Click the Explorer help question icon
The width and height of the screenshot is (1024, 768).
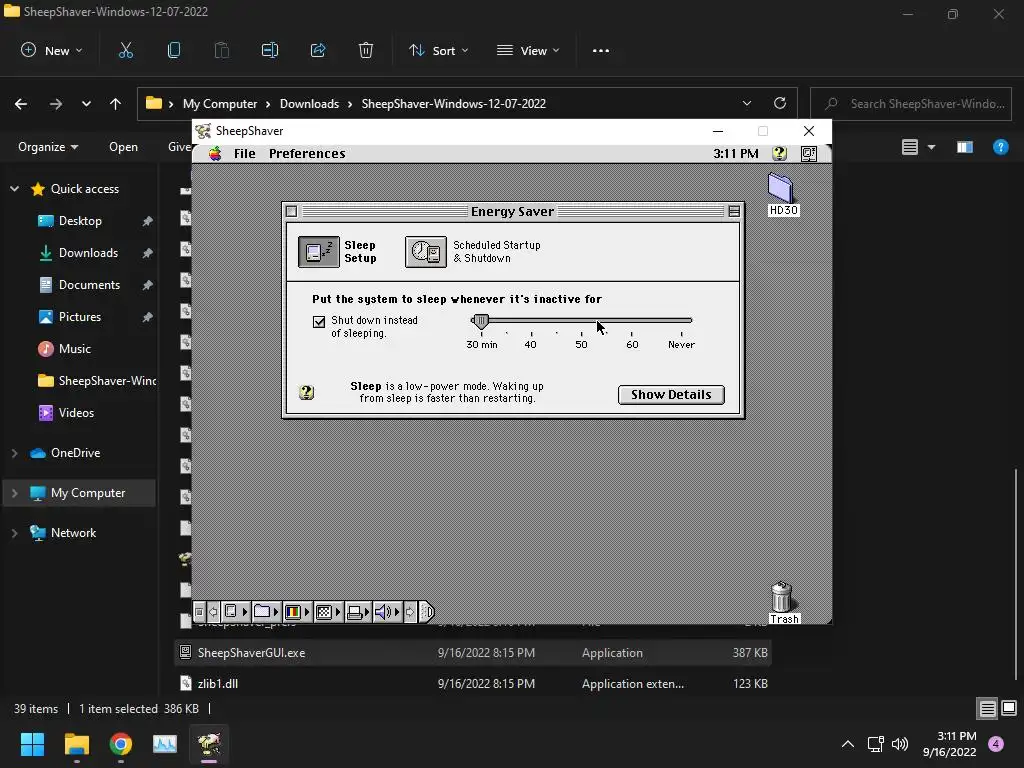tap(1000, 147)
